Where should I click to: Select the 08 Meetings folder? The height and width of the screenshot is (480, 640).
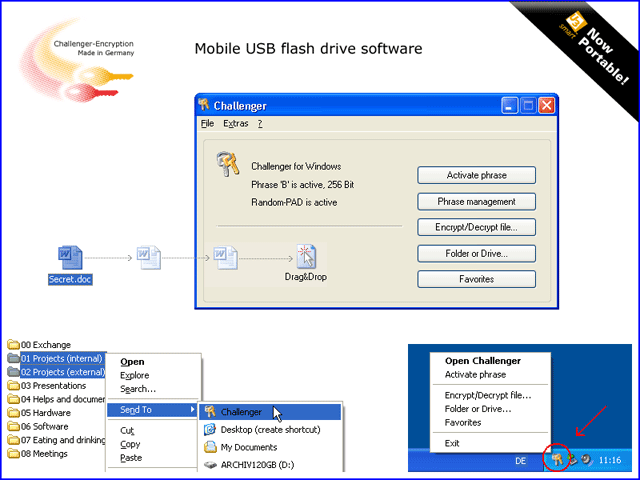pos(38,454)
